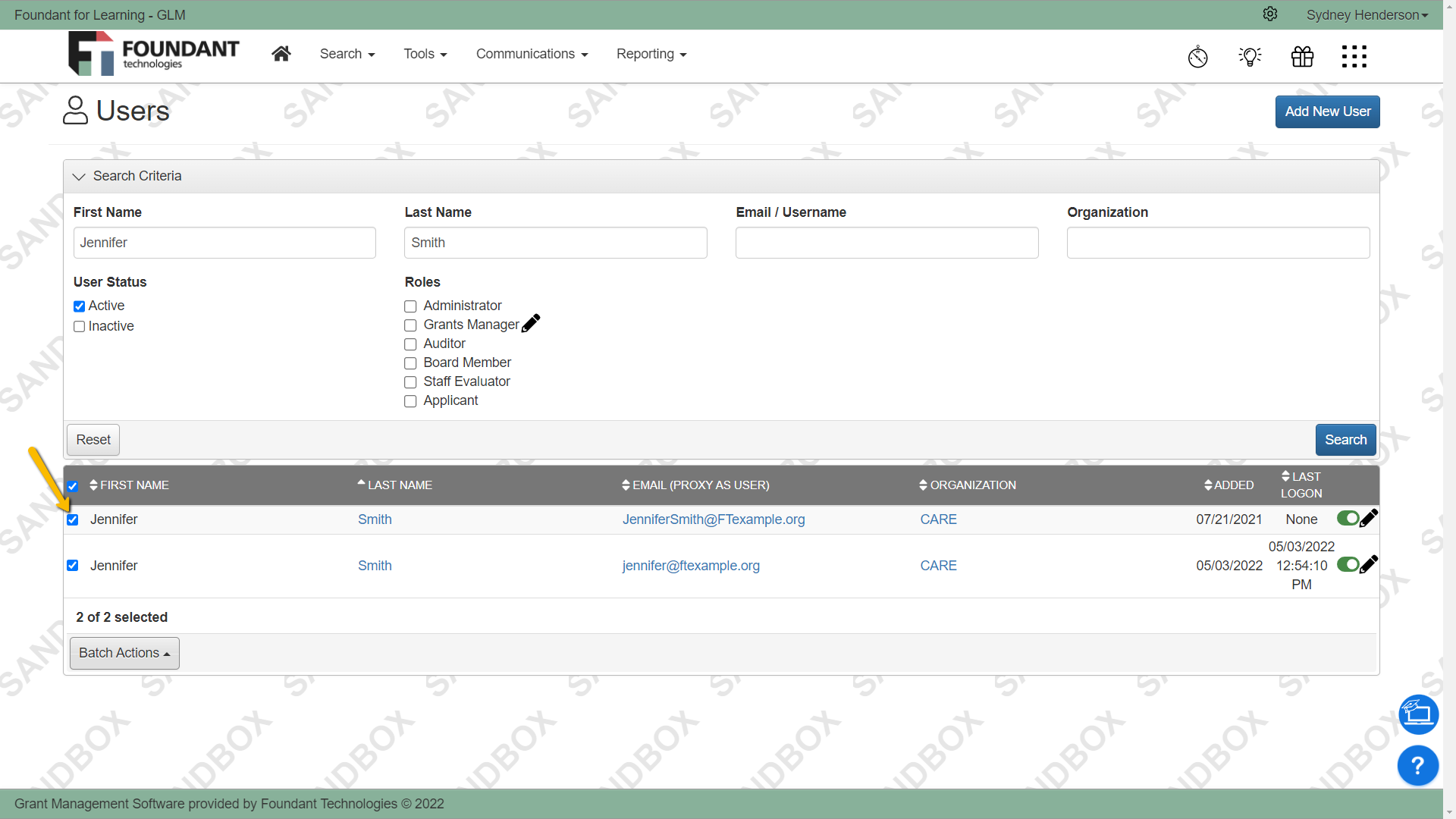Viewport: 1456px width, 819px height.
Task: Check the Applicant role checkbox
Action: coord(410,401)
